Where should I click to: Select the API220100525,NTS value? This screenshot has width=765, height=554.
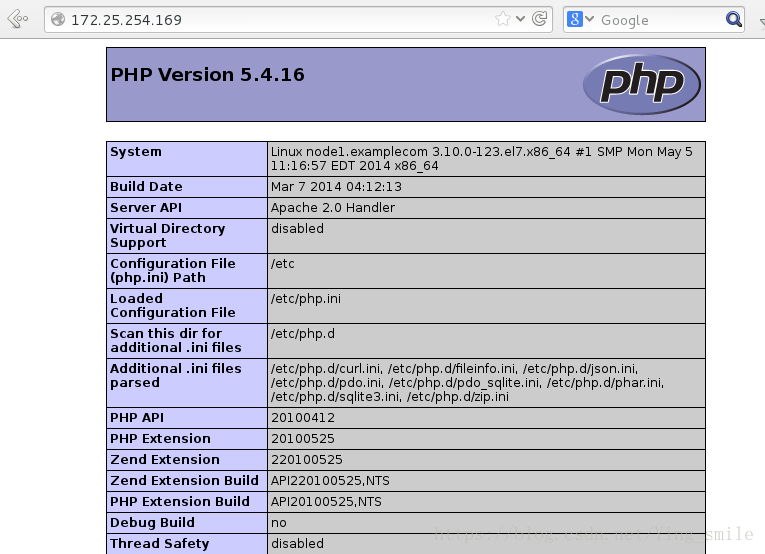pyautogui.click(x=330, y=481)
